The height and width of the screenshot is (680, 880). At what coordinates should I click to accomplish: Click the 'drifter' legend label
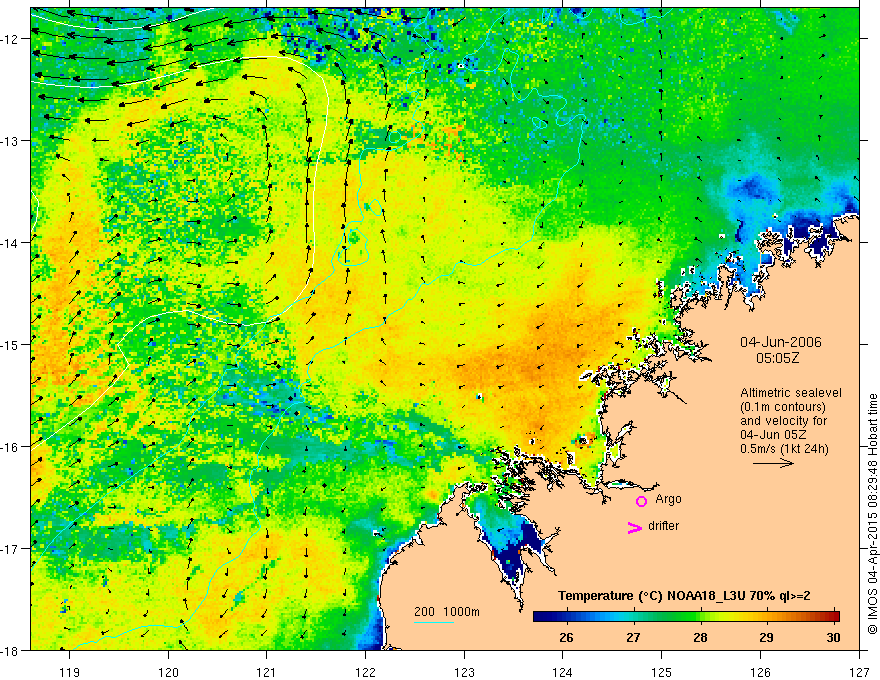tap(663, 526)
